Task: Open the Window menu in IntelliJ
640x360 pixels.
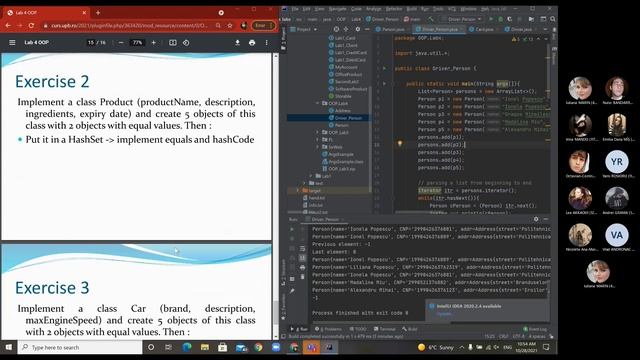Action: pos(469,9)
